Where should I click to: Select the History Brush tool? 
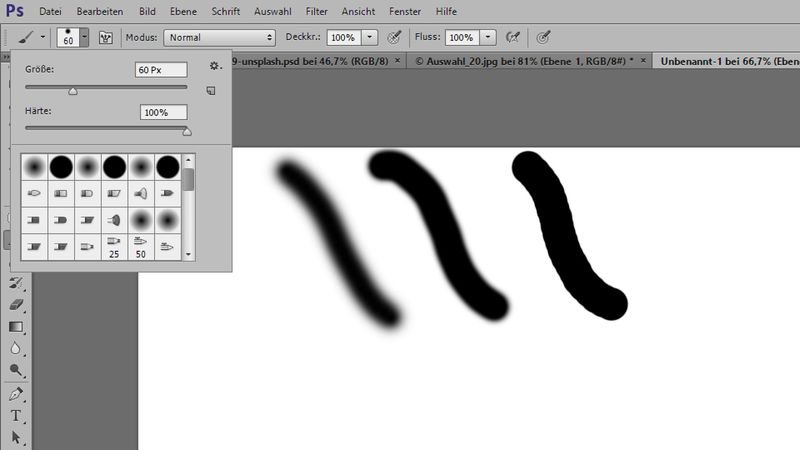click(16, 283)
